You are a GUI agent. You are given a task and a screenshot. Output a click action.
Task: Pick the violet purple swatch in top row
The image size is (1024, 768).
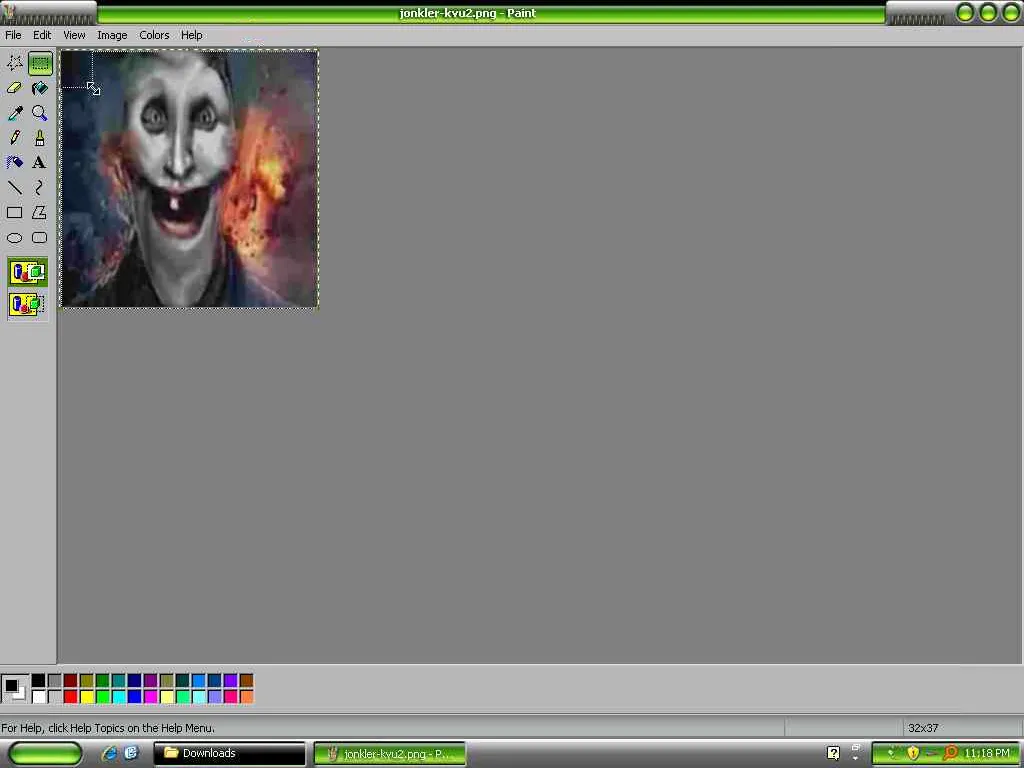231,681
